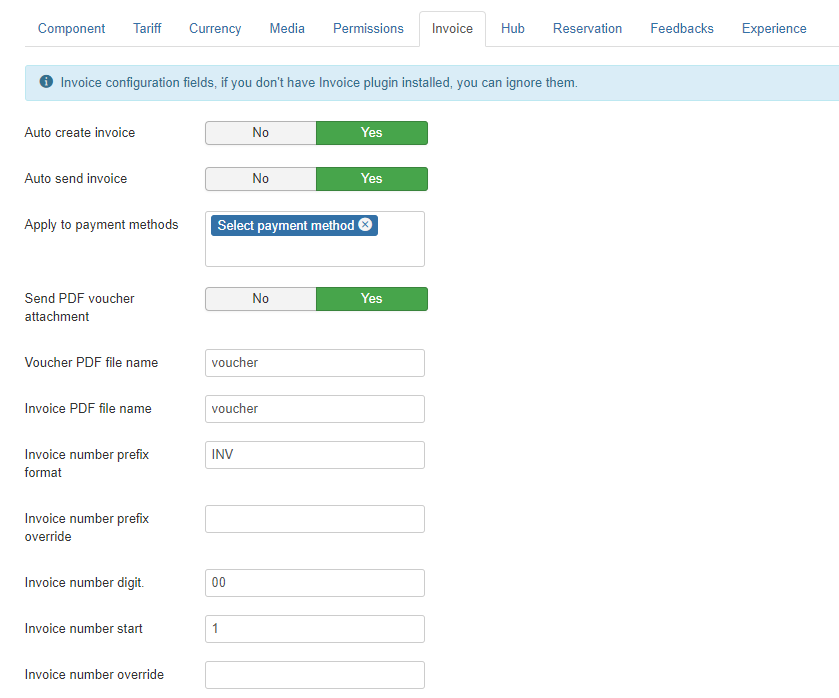Set Auto create invoice to No
The width and height of the screenshot is (839, 698).
(261, 133)
